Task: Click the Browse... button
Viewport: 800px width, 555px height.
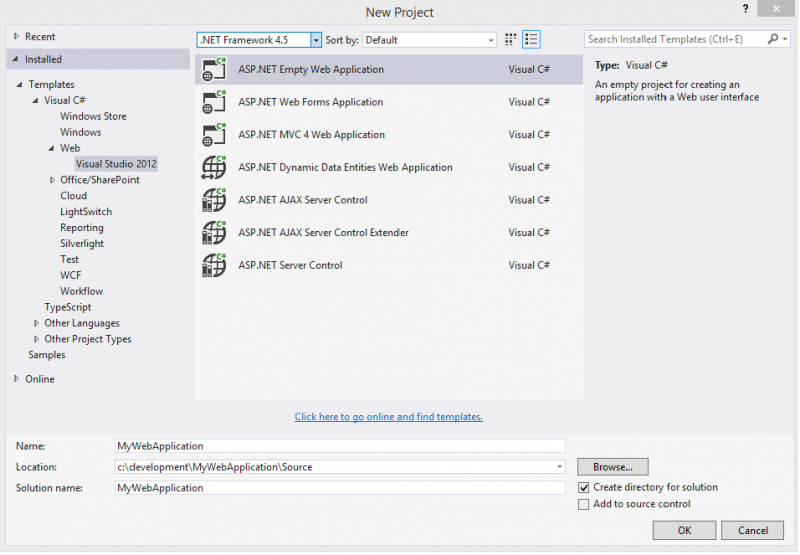Action: (613, 467)
